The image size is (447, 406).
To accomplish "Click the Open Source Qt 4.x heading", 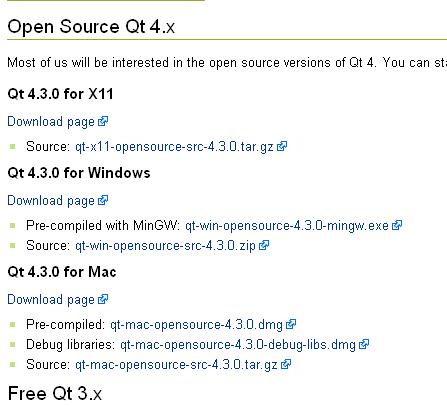I will point(91,26).
